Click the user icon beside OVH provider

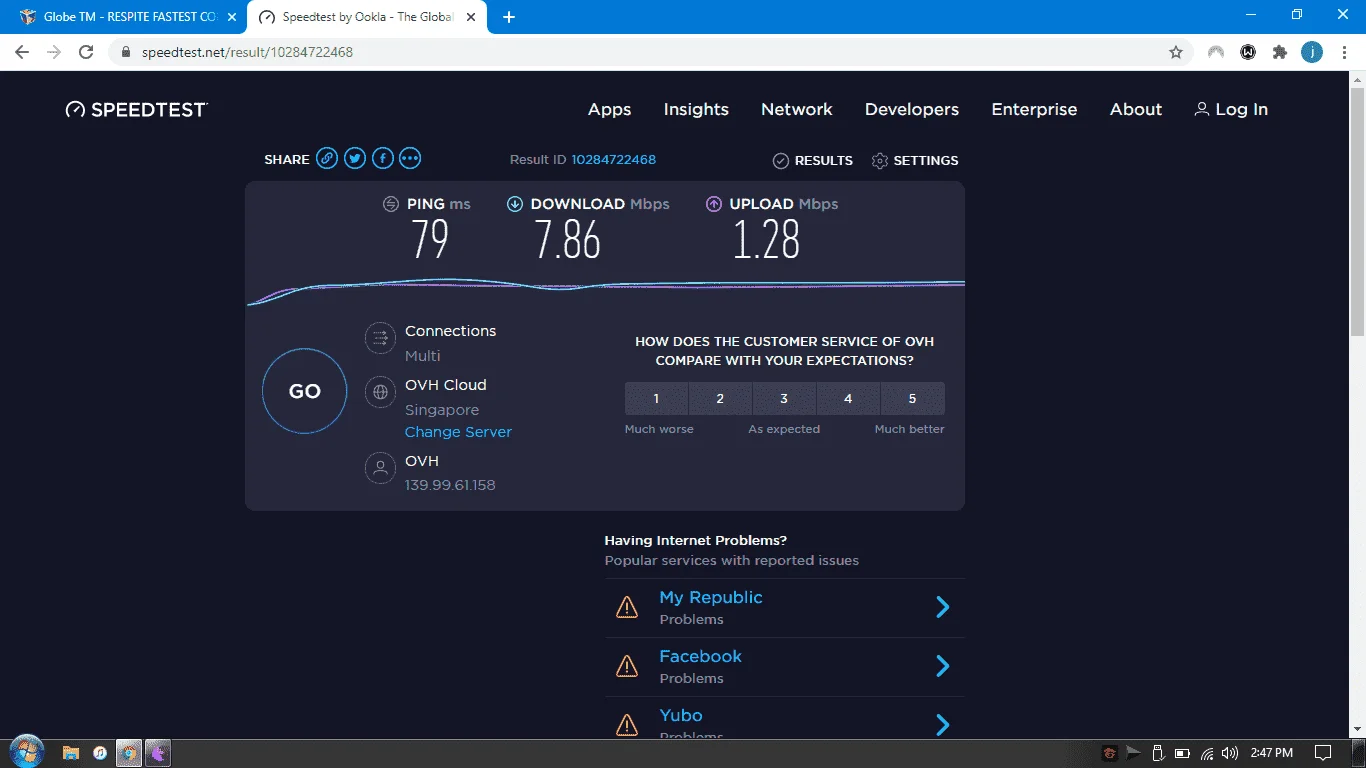click(x=380, y=468)
